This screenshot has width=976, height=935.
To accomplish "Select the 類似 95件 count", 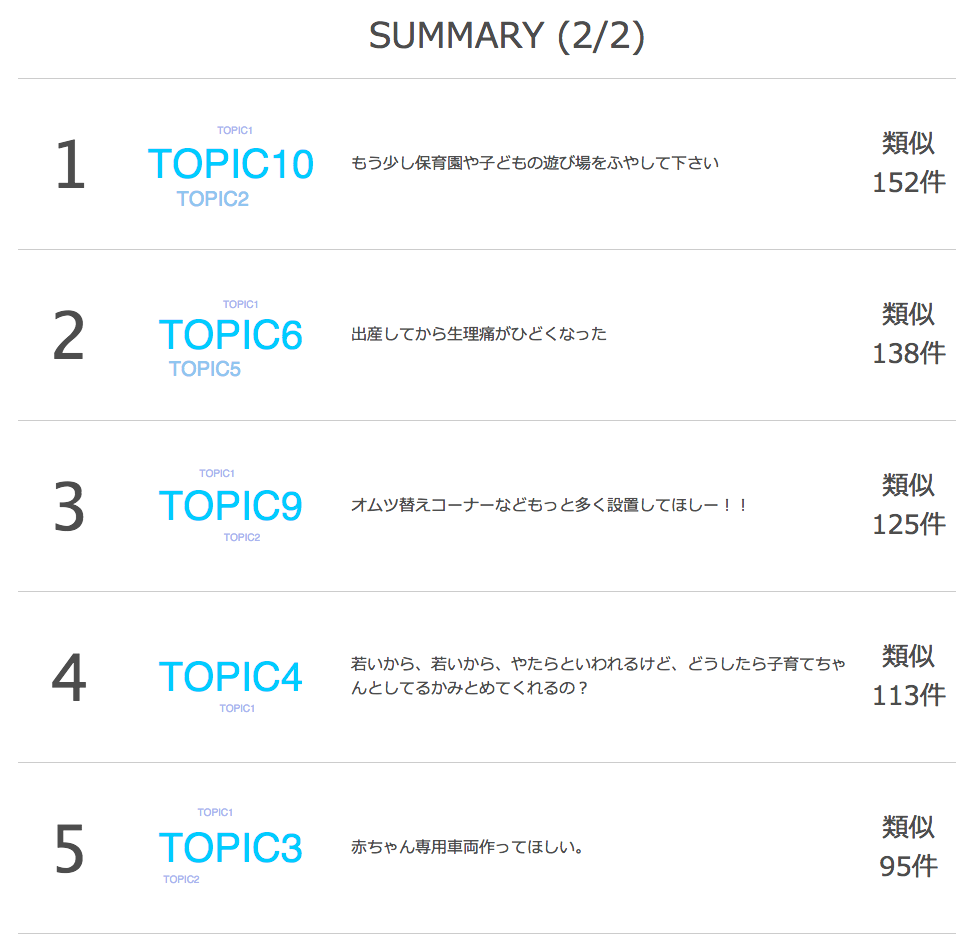I will (x=908, y=848).
